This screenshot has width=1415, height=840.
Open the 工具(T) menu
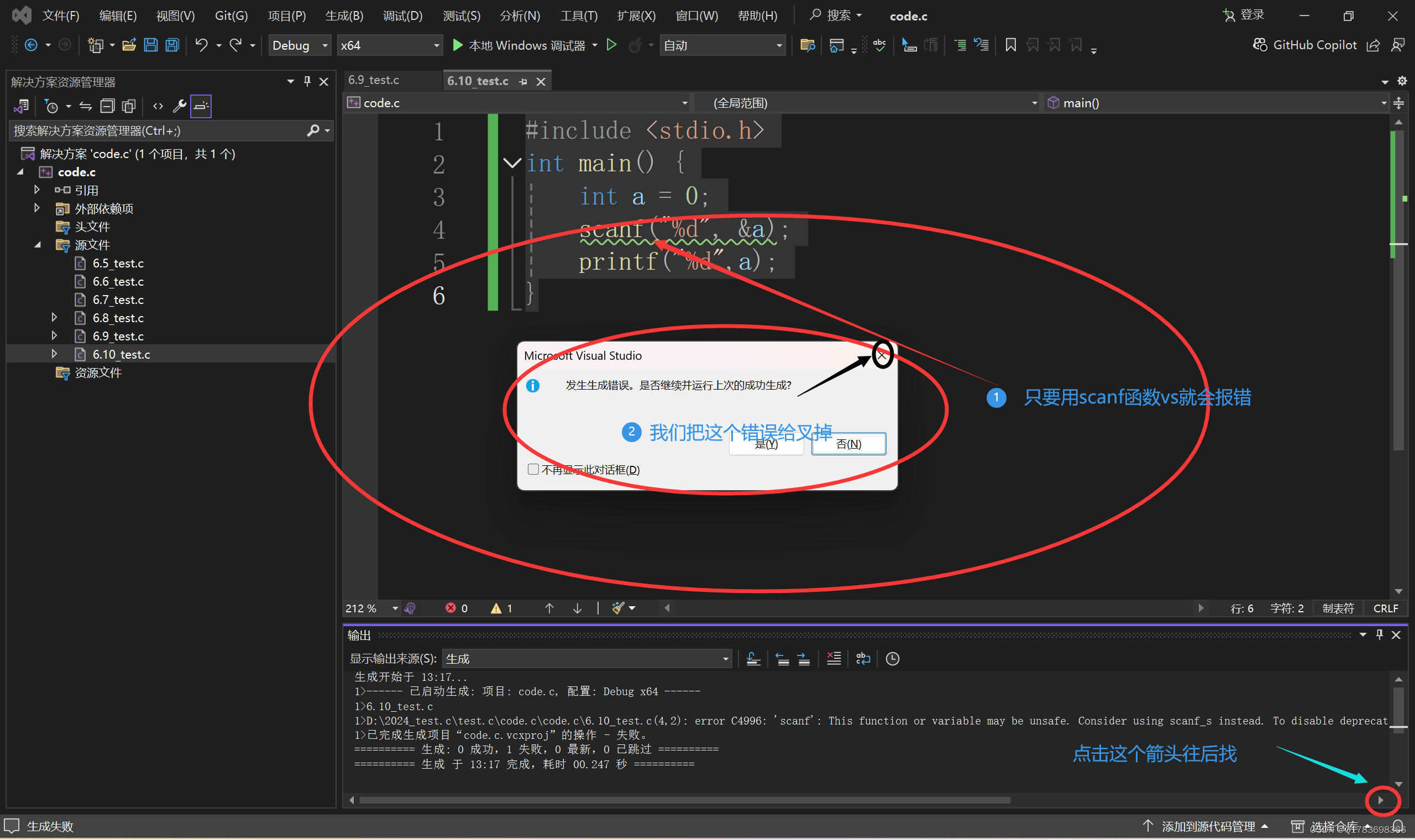(579, 16)
